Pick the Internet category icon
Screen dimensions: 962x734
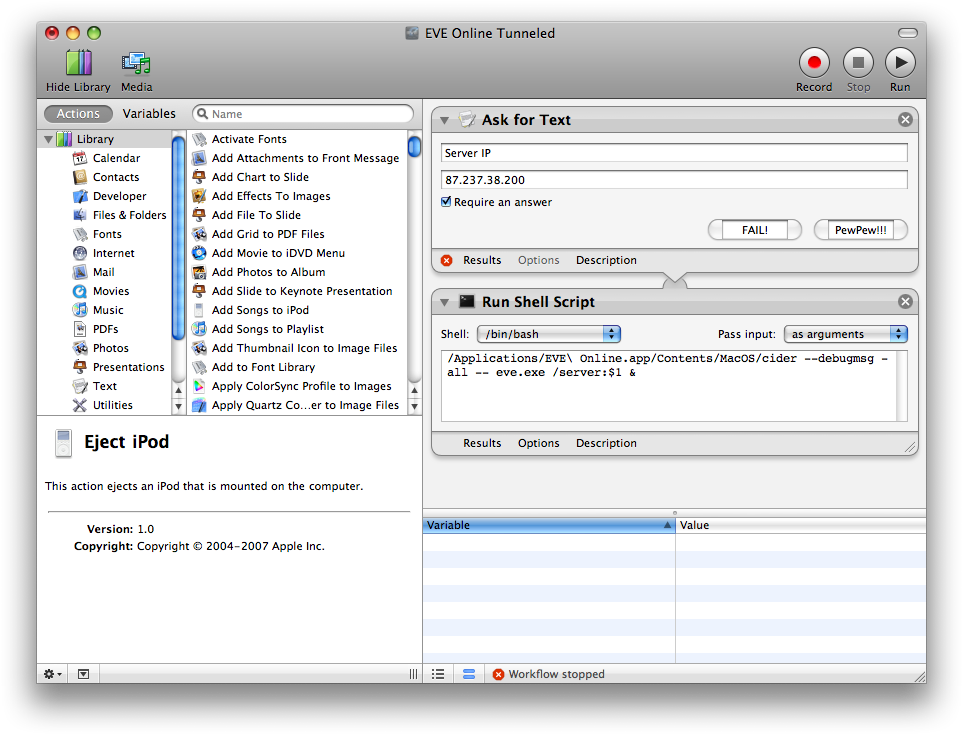pyautogui.click(x=80, y=253)
